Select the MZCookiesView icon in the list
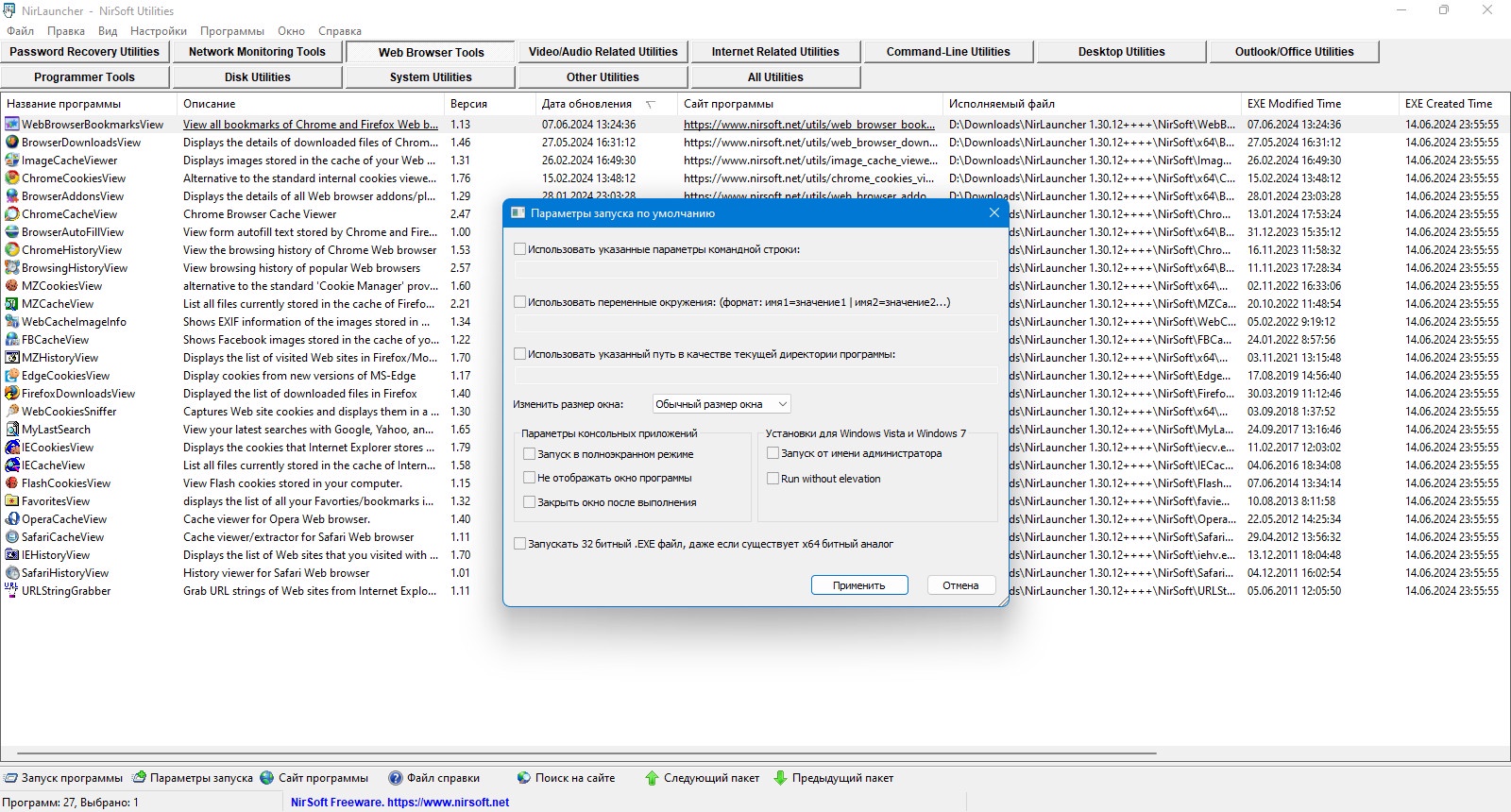The image size is (1511, 812). point(12,285)
